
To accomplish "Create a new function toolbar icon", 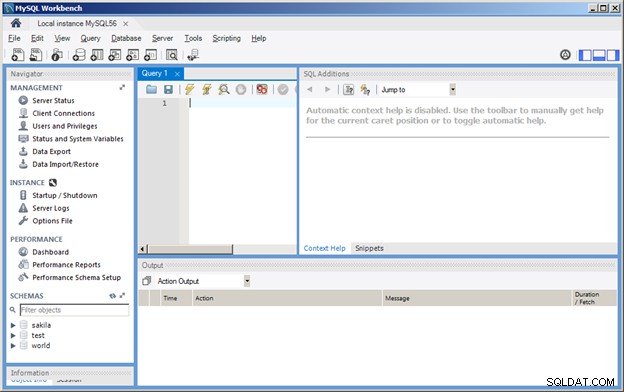I will tap(150, 55).
